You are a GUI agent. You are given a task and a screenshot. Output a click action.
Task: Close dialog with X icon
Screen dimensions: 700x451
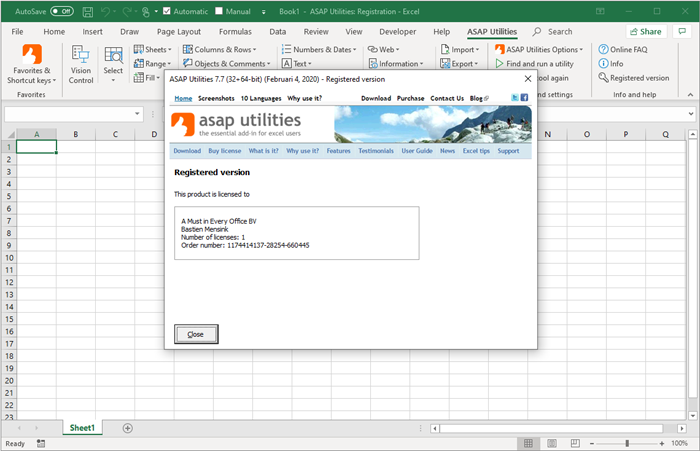528,79
